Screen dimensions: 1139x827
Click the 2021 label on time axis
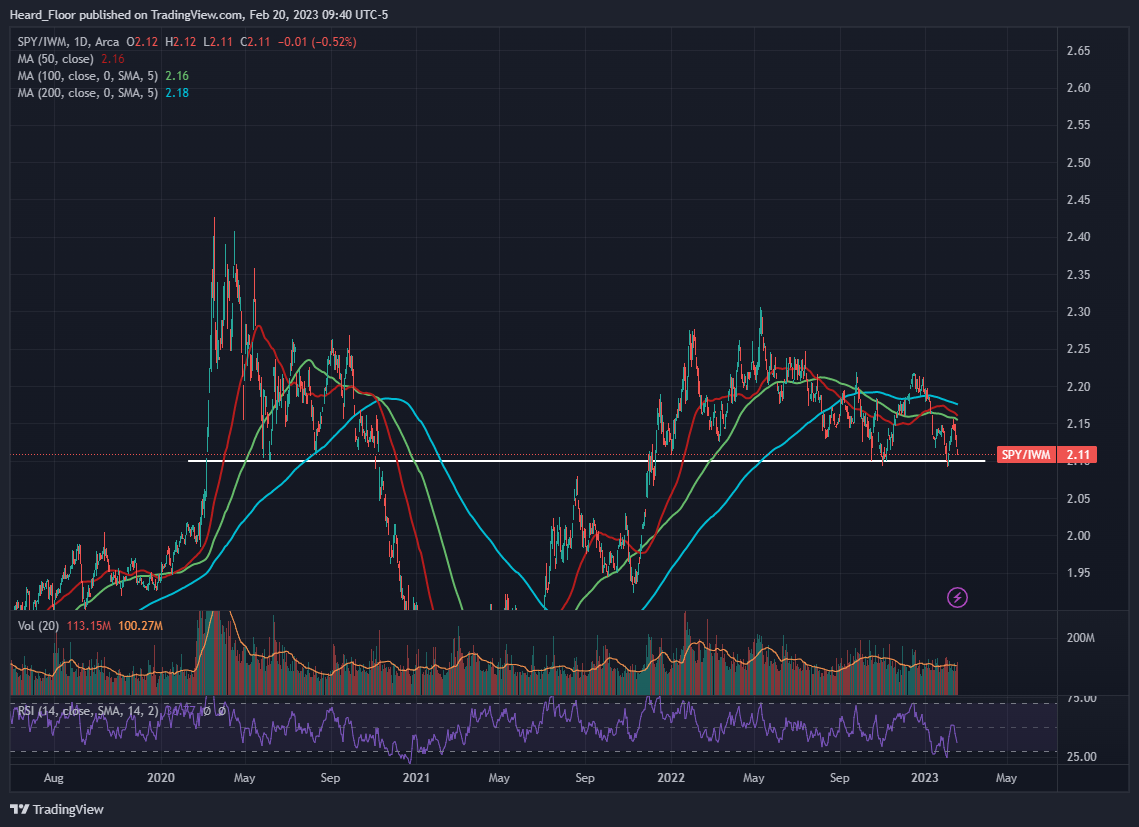(416, 778)
